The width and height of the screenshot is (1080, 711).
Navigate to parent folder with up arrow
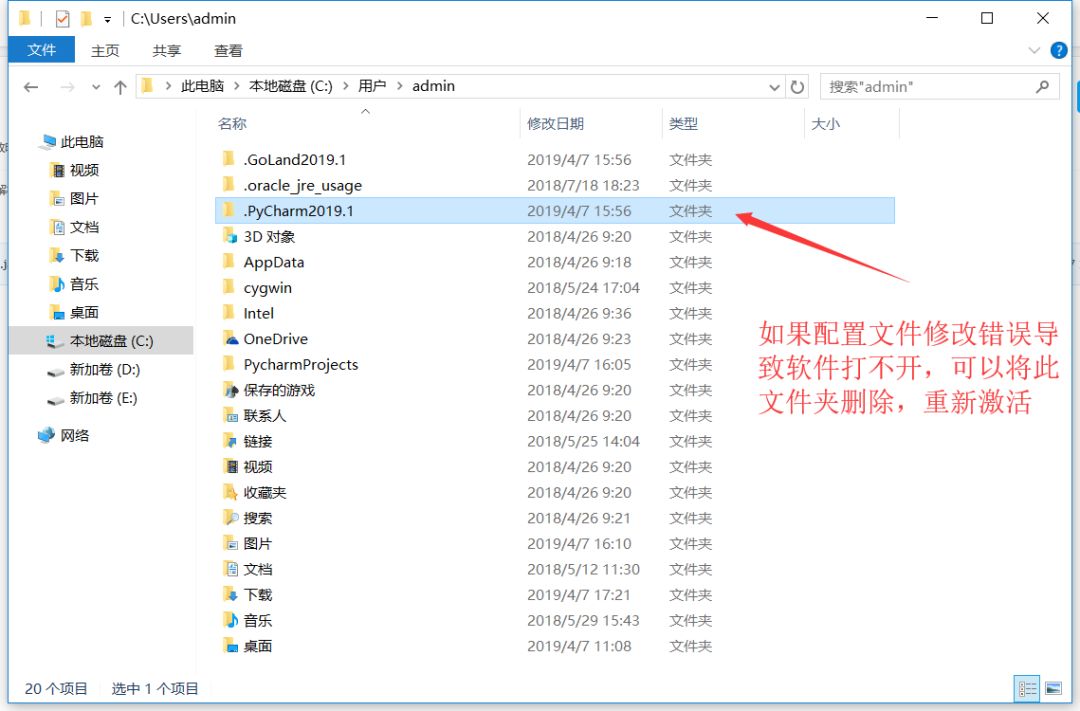(119, 86)
